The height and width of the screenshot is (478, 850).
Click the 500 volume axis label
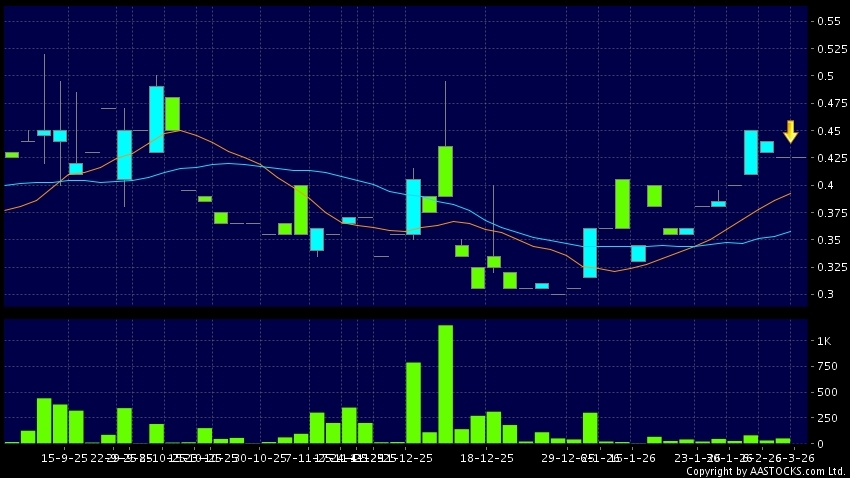click(x=826, y=392)
